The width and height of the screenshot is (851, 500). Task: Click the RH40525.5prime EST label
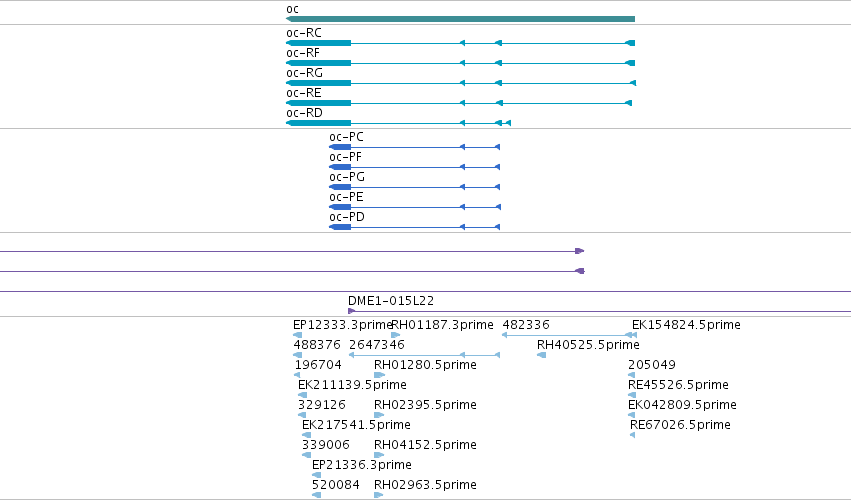pos(588,345)
